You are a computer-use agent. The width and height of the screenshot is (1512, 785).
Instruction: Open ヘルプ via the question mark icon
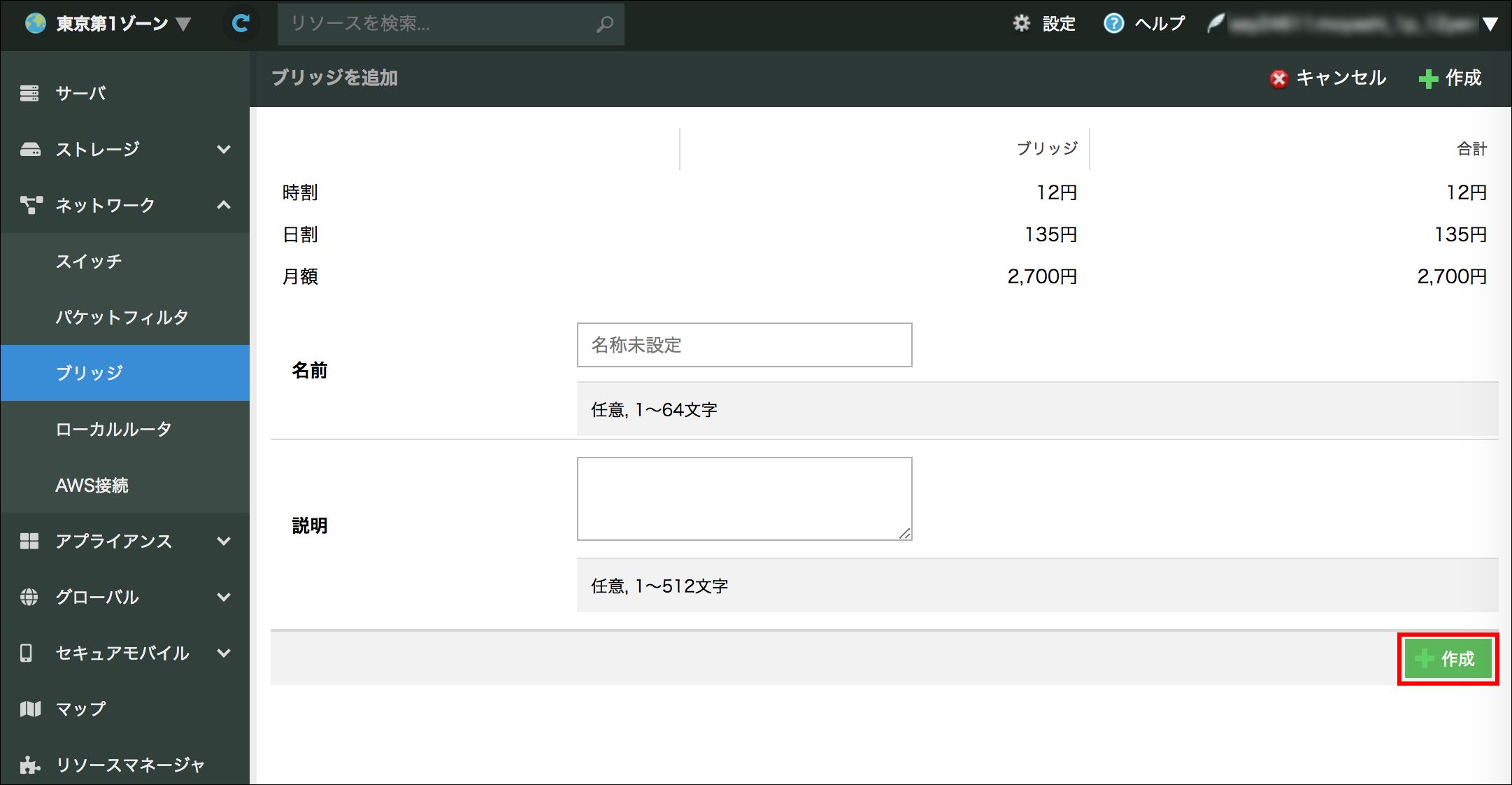(1113, 24)
